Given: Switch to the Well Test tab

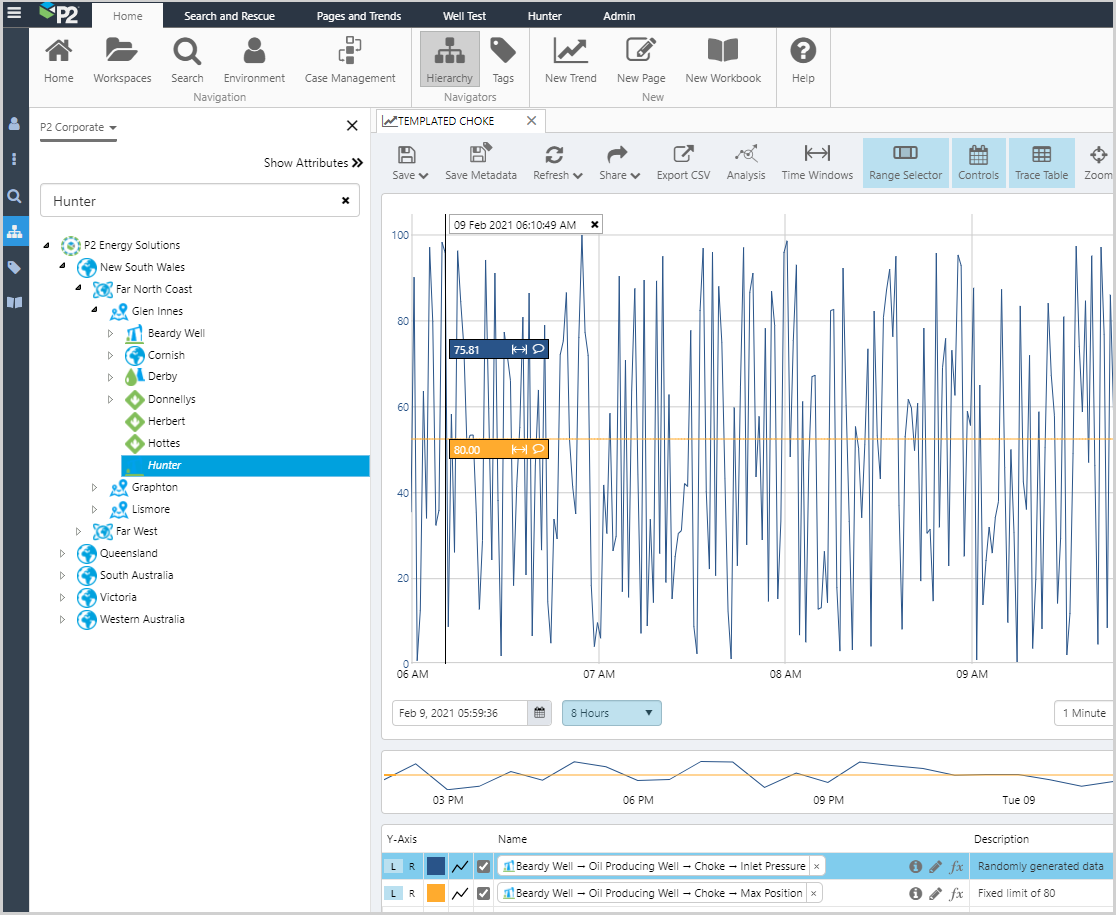Looking at the screenshot, I should [464, 16].
